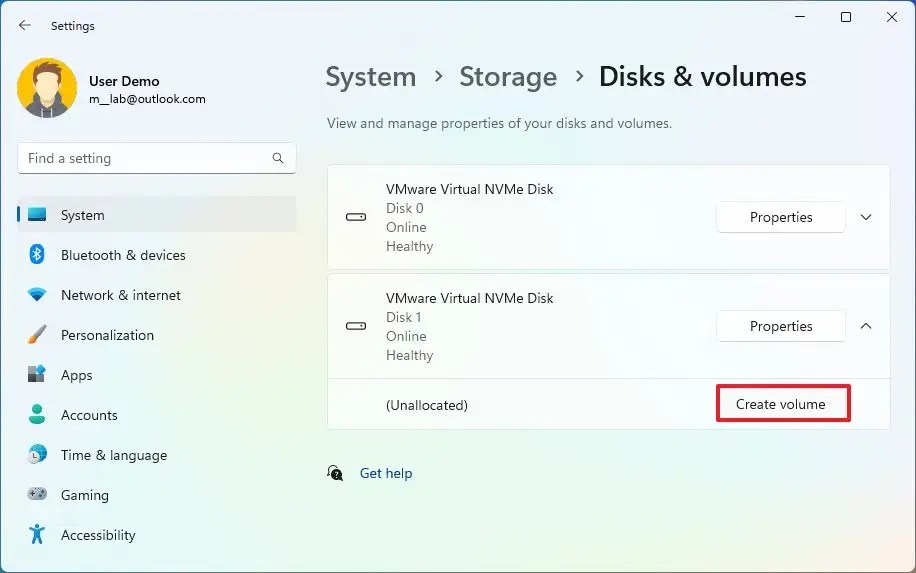Viewport: 916px width, 573px height.
Task: Open Properties for Disk 0
Action: 781,217
